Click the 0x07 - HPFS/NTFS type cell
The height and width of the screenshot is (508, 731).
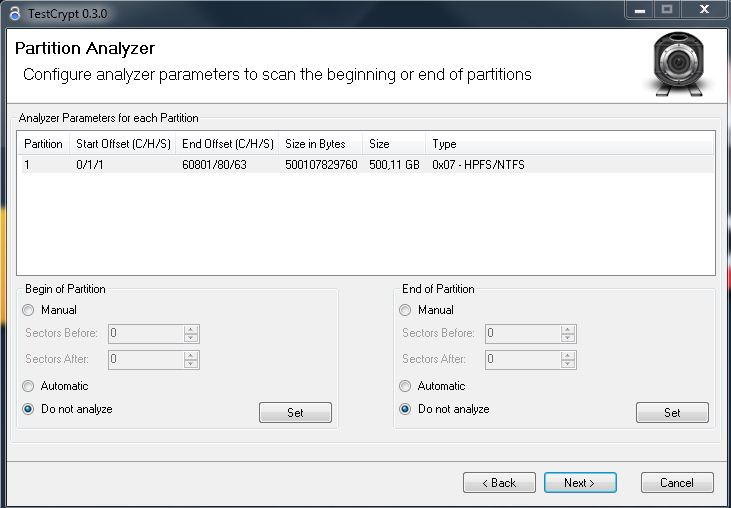478,165
